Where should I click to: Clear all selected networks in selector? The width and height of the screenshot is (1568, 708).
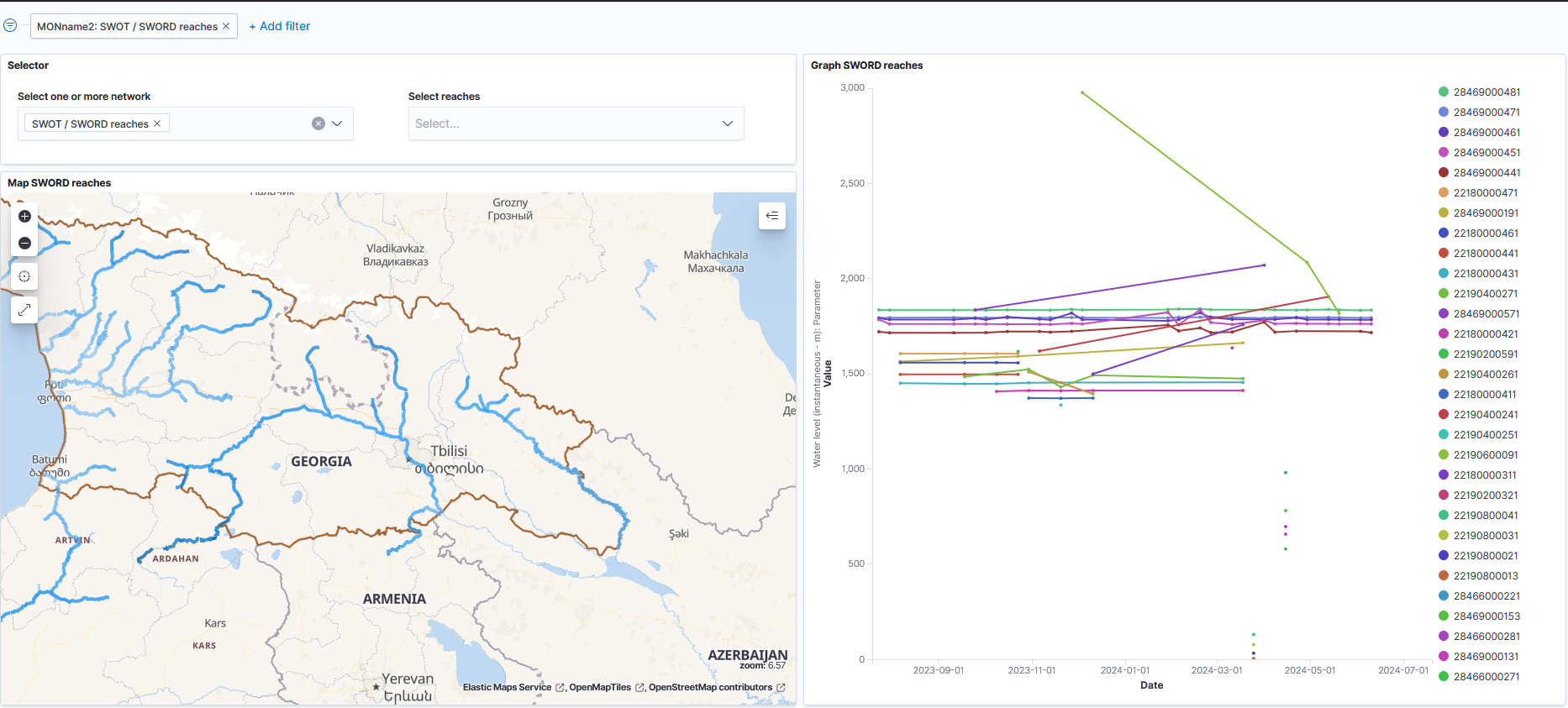[318, 123]
